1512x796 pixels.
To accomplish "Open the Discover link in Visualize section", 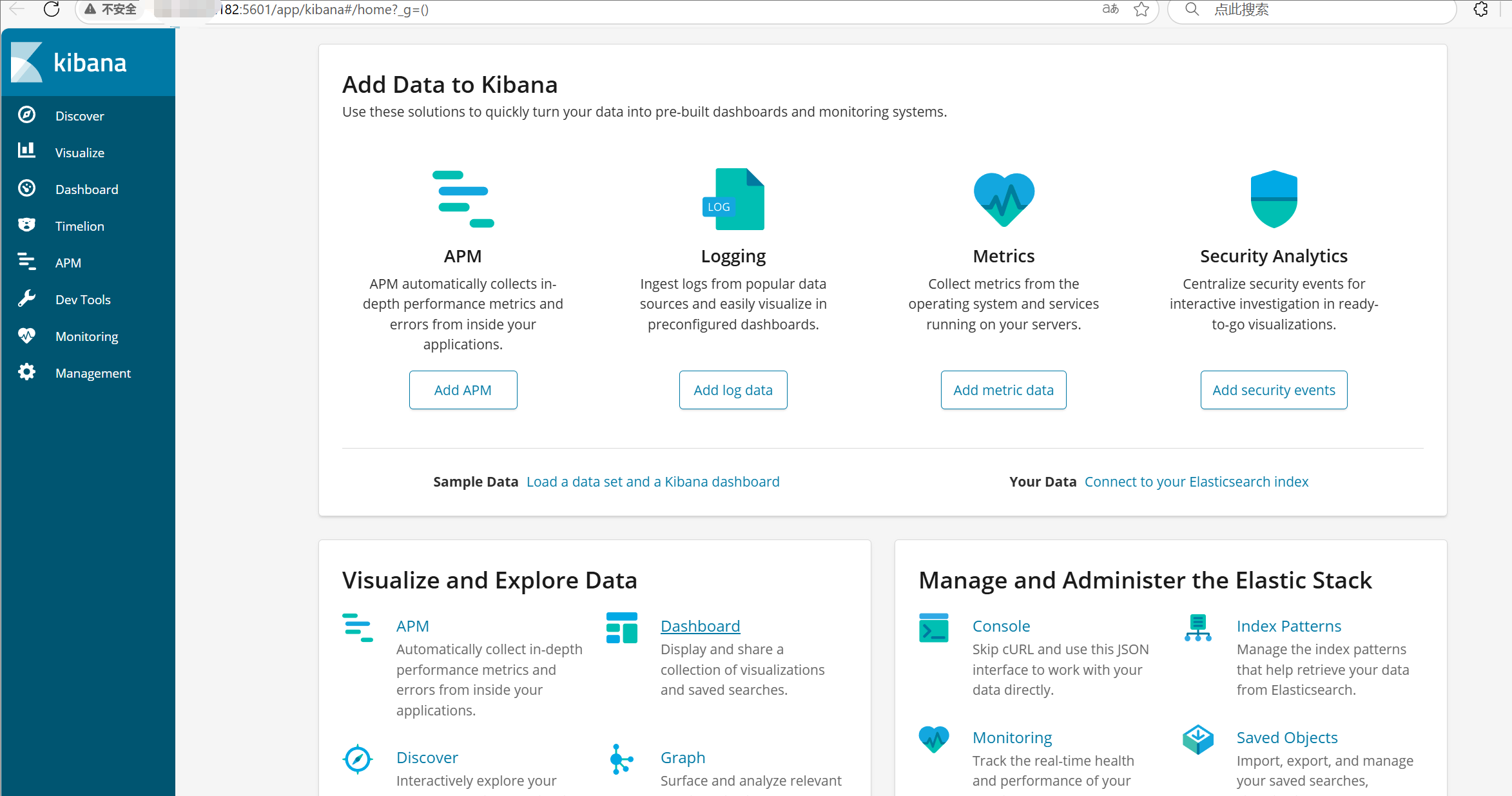I will point(427,757).
